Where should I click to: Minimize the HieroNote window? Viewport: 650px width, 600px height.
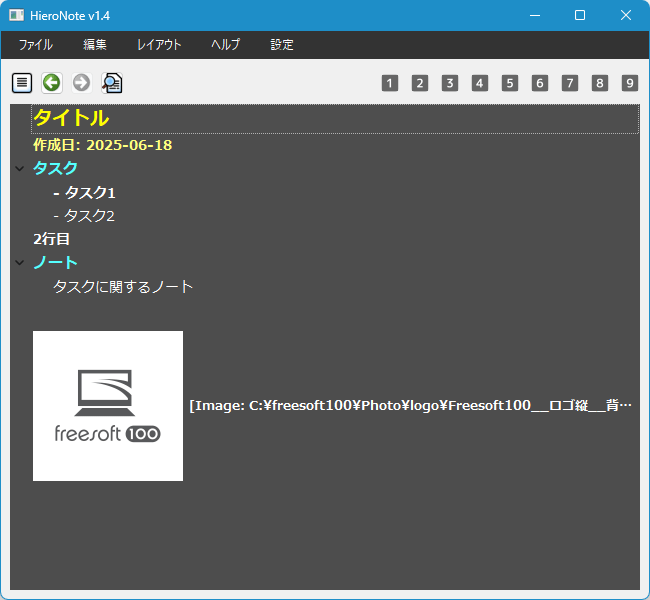535,15
